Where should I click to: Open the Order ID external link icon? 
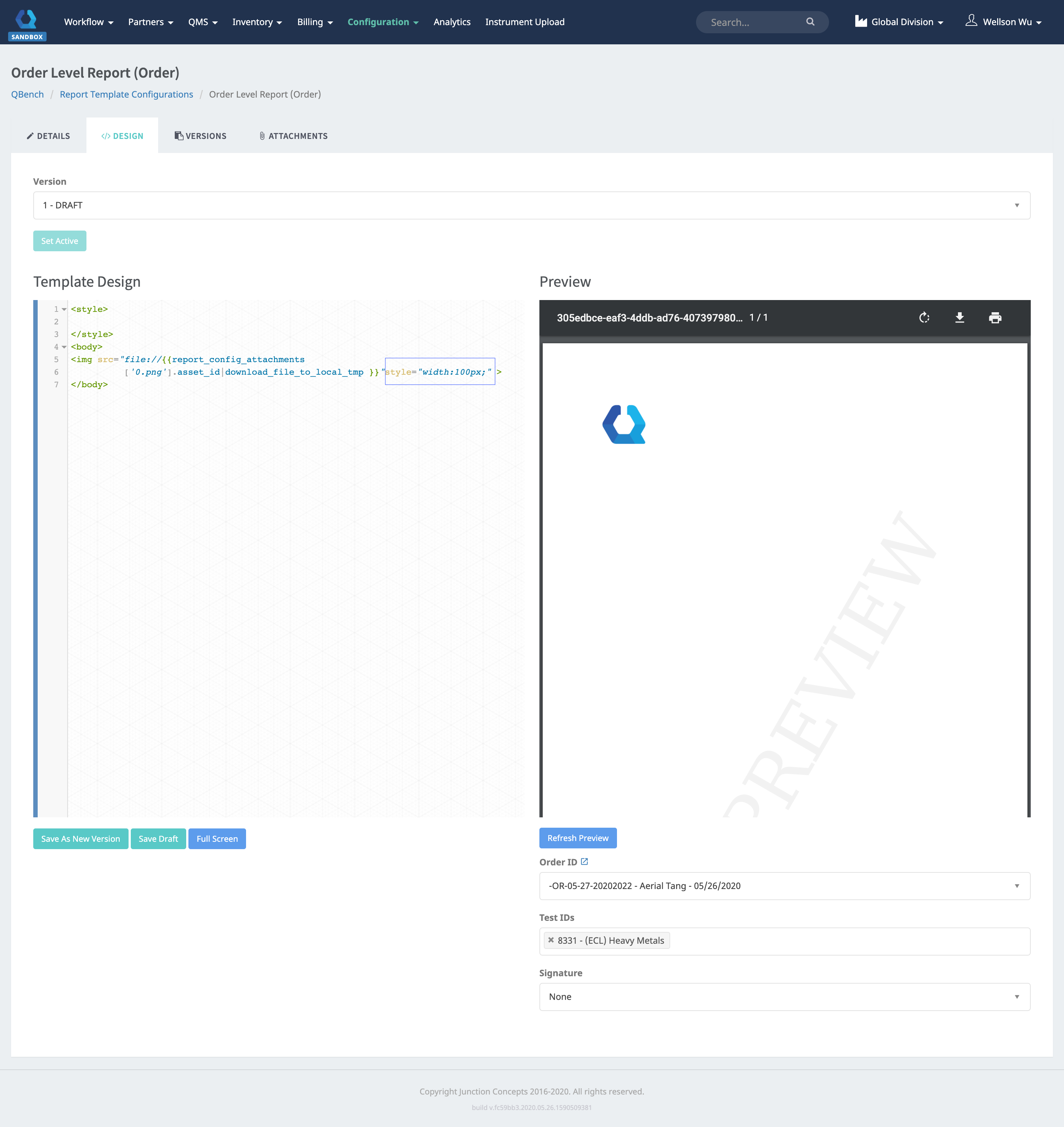pyautogui.click(x=585, y=861)
